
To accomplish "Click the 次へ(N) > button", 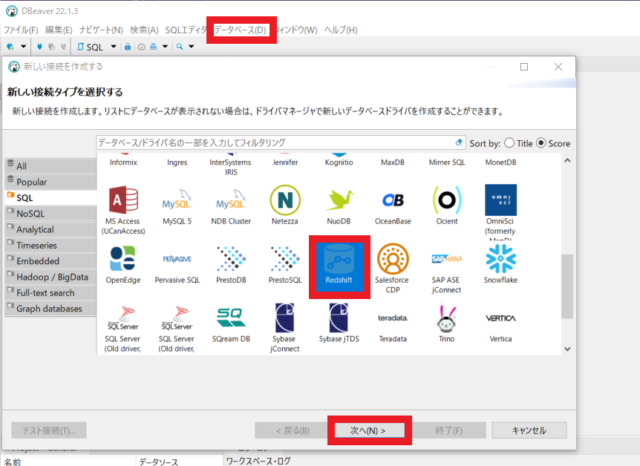I will [369, 430].
